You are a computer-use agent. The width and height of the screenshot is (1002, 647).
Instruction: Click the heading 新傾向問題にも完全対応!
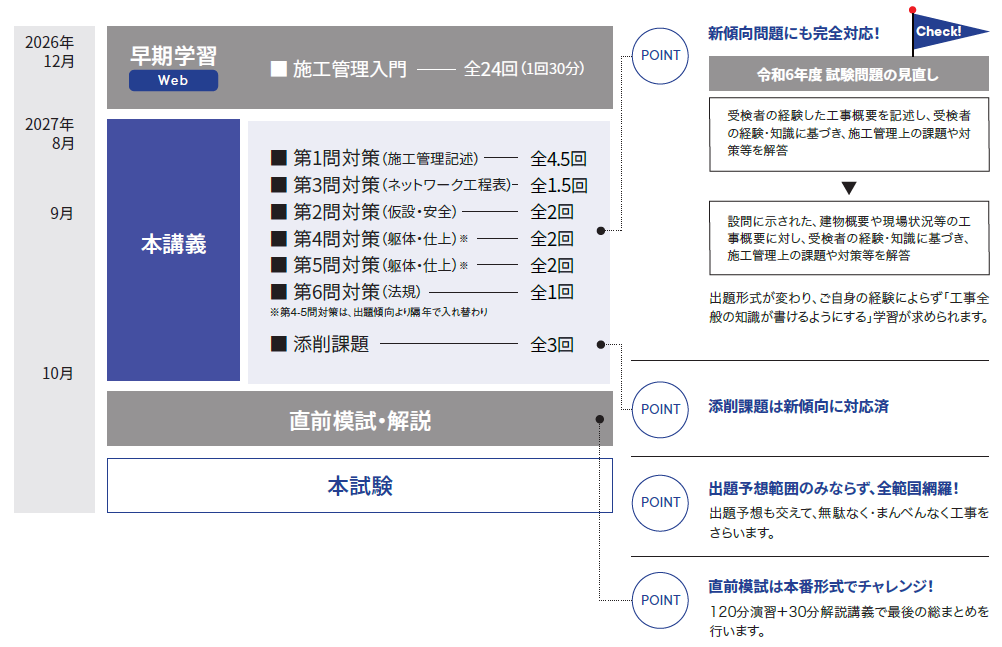793,33
